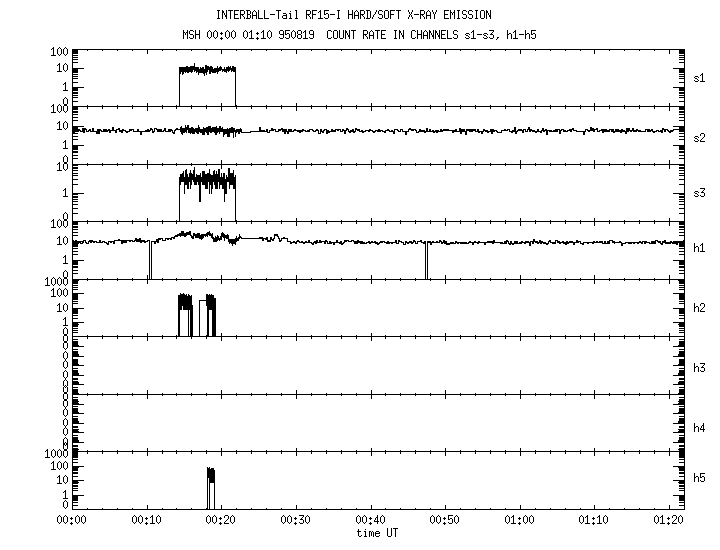Click the burst plateau in the s1 panel
Screen dimensions: 720x550
[207, 70]
